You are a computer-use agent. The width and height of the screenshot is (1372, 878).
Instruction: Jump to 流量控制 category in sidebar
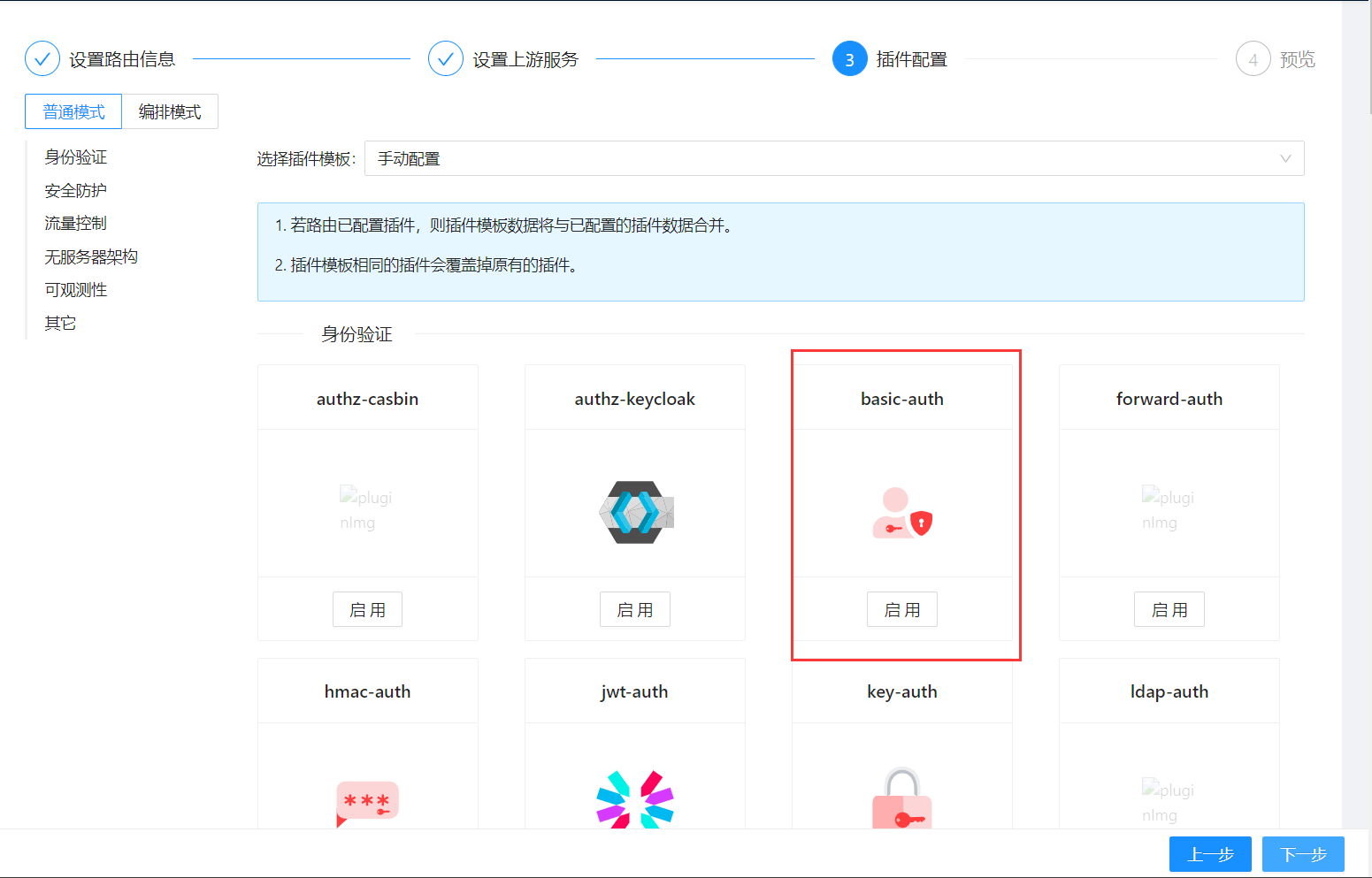[x=76, y=224]
